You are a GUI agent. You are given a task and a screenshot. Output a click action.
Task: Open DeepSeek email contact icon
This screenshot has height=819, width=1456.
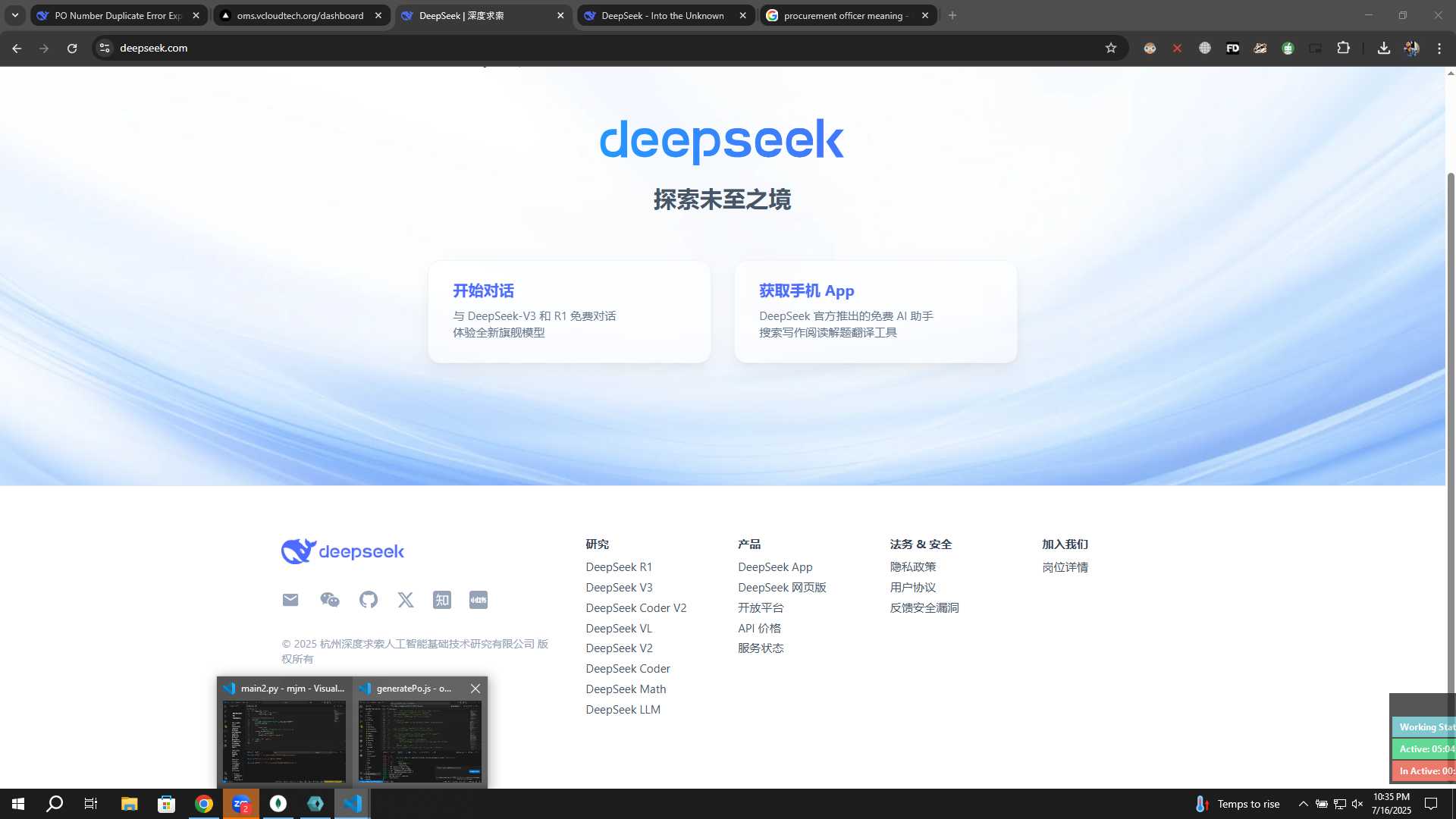(x=290, y=600)
